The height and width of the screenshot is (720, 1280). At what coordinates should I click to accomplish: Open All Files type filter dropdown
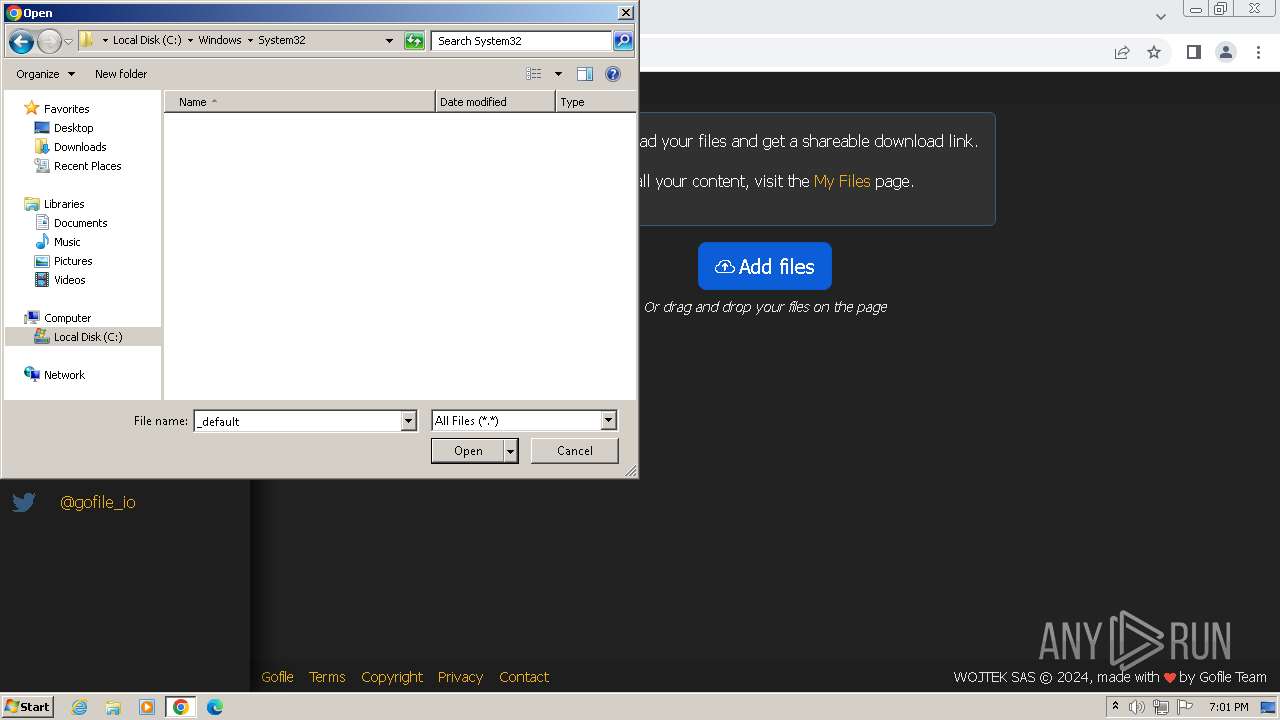pos(524,421)
